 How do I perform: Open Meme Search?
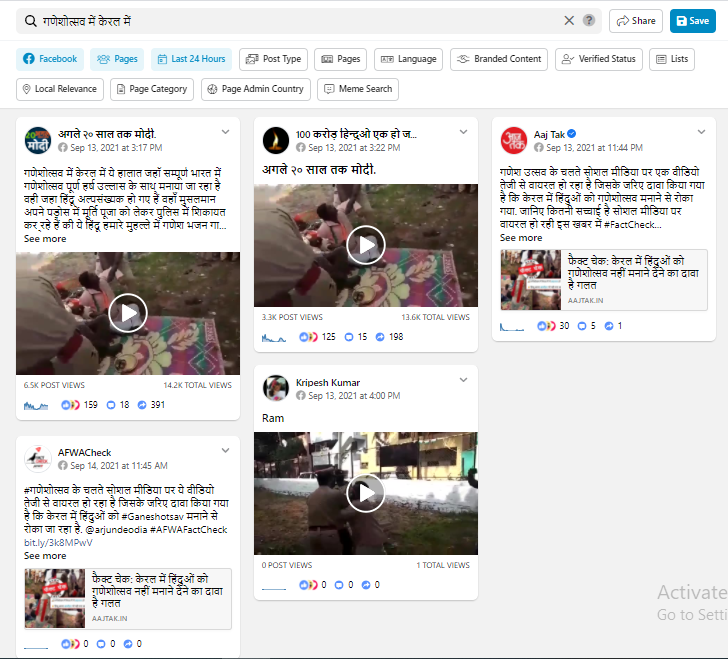(x=358, y=89)
